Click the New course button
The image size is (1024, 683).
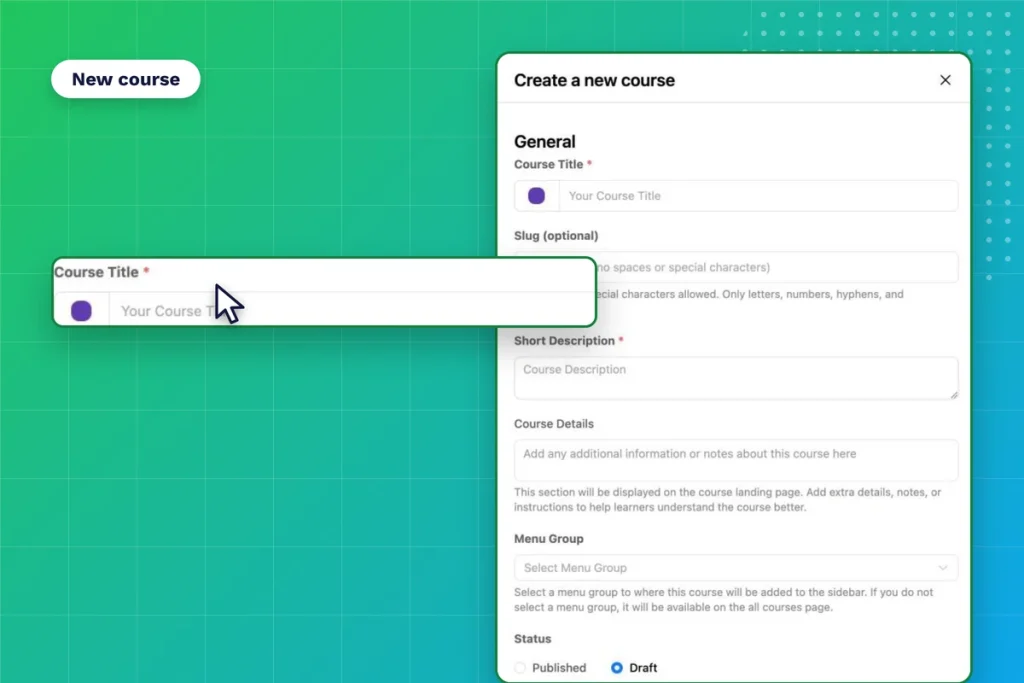point(125,79)
